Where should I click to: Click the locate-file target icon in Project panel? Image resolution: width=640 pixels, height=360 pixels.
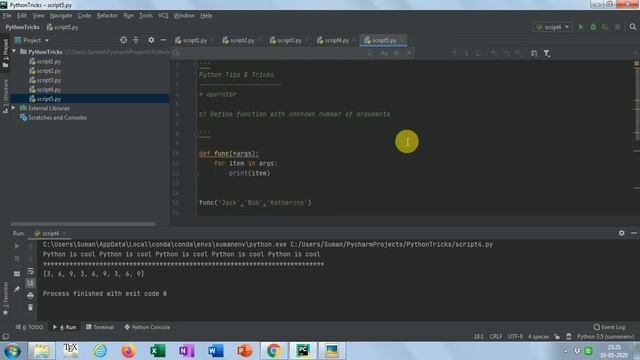point(124,40)
